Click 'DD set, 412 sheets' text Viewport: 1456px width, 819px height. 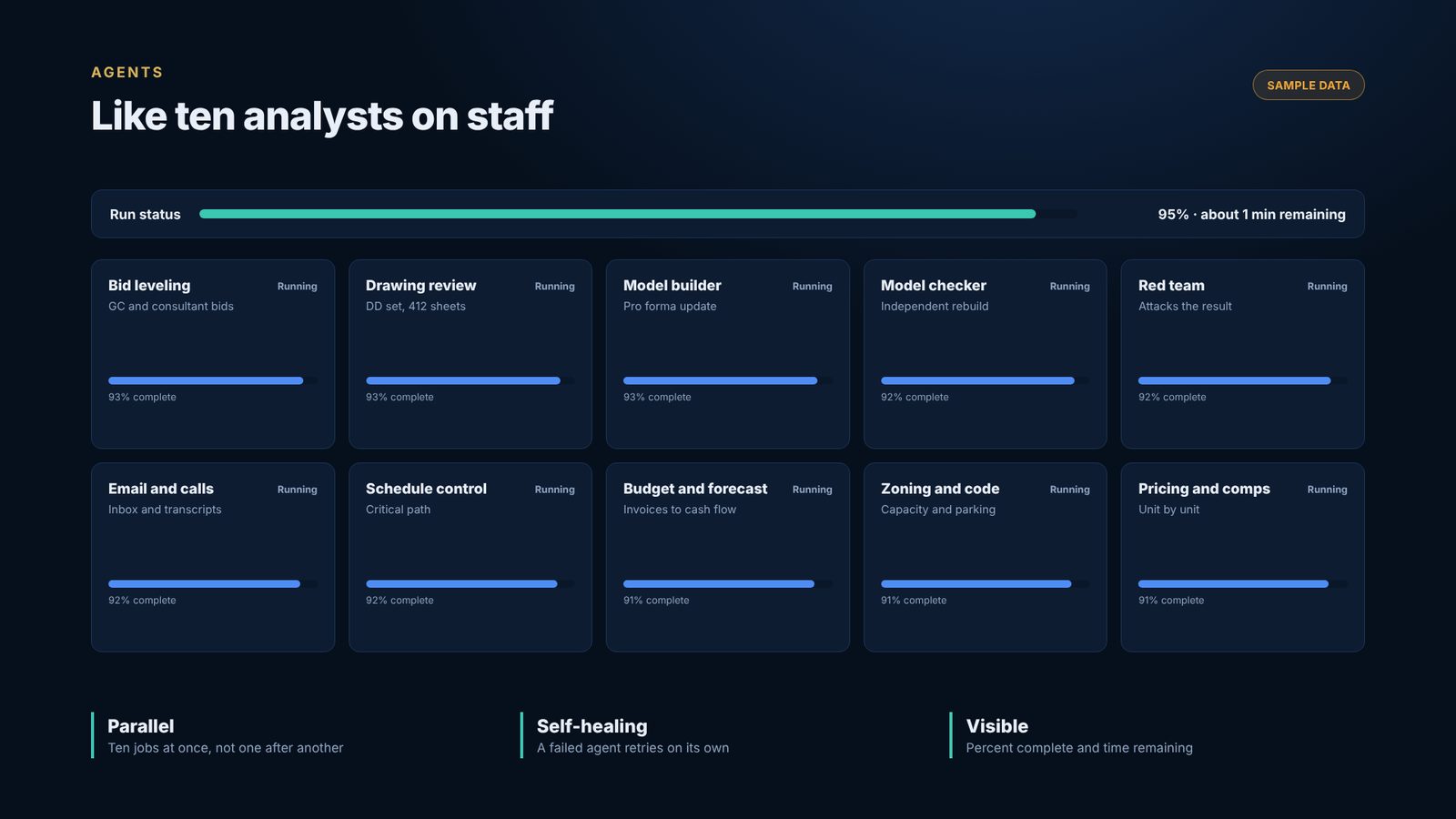(x=415, y=306)
